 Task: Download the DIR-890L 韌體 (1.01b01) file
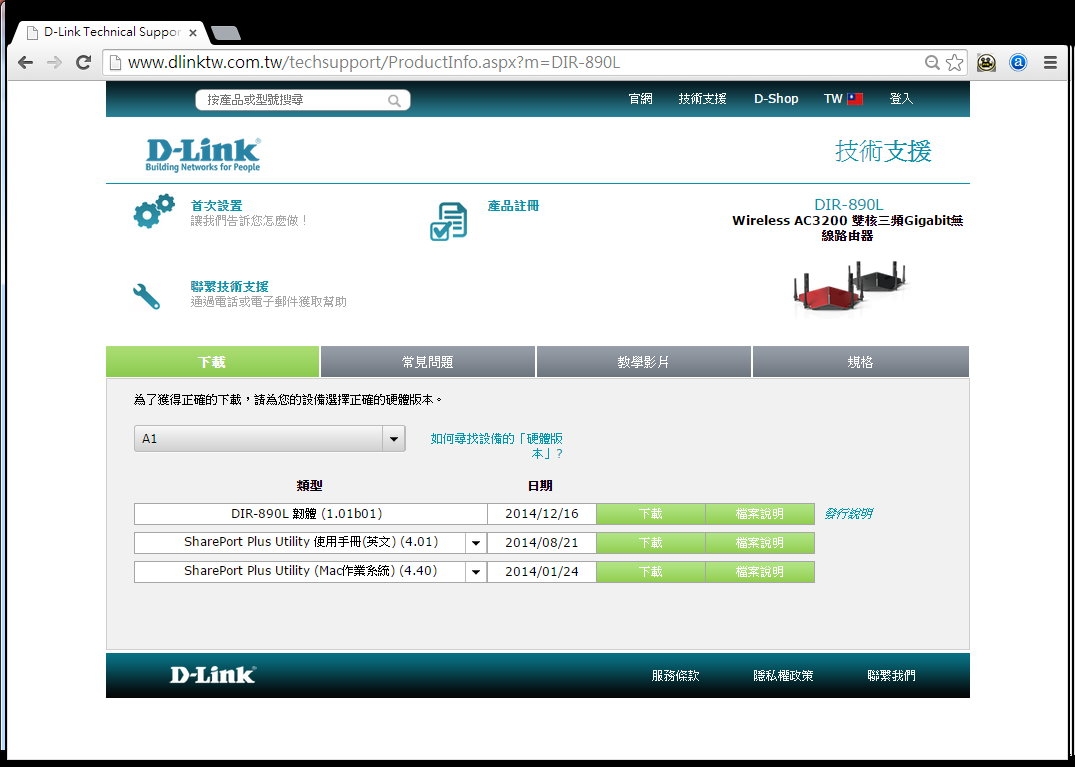(651, 514)
